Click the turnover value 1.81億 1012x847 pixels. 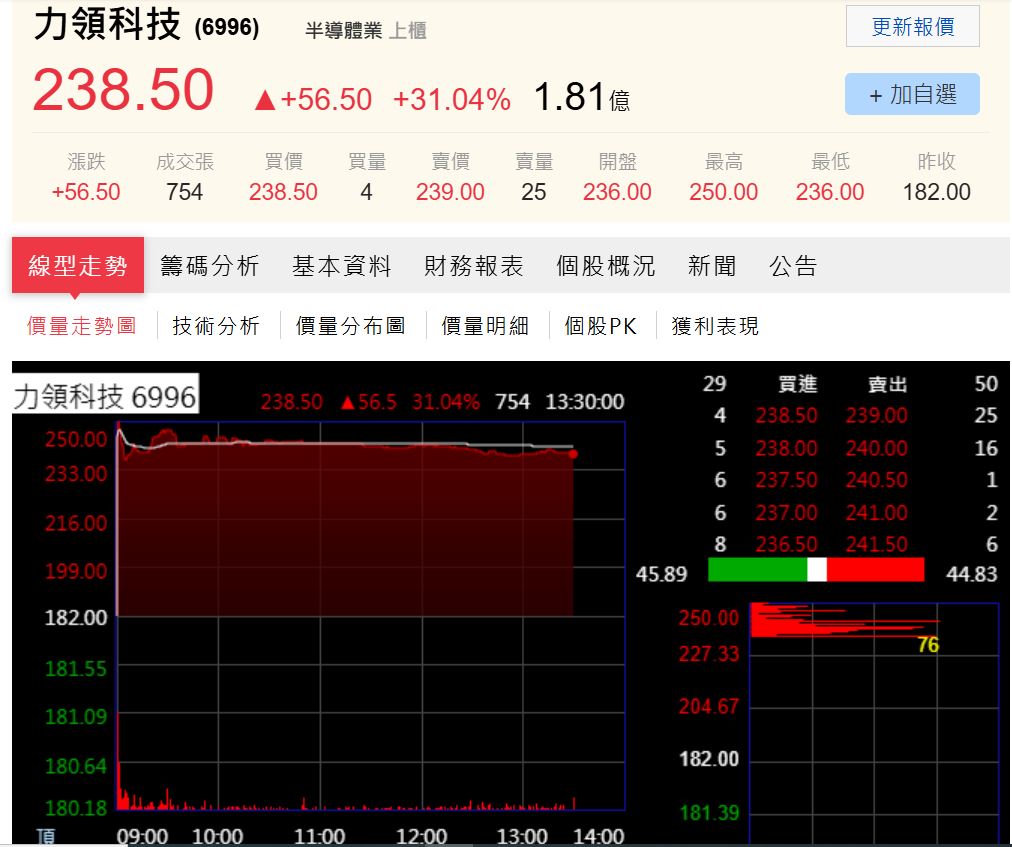582,97
